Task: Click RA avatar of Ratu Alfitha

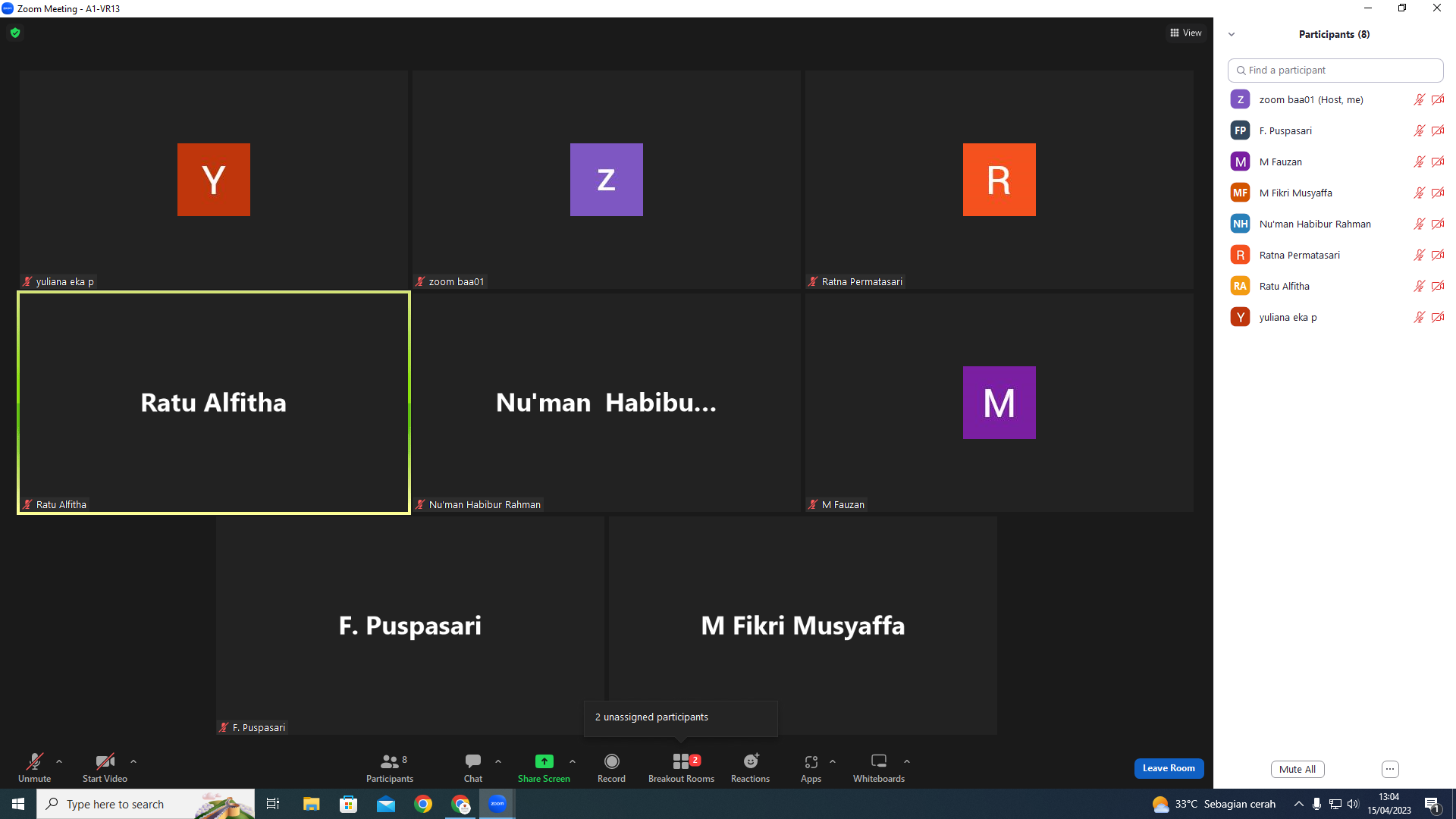Action: tap(1240, 286)
